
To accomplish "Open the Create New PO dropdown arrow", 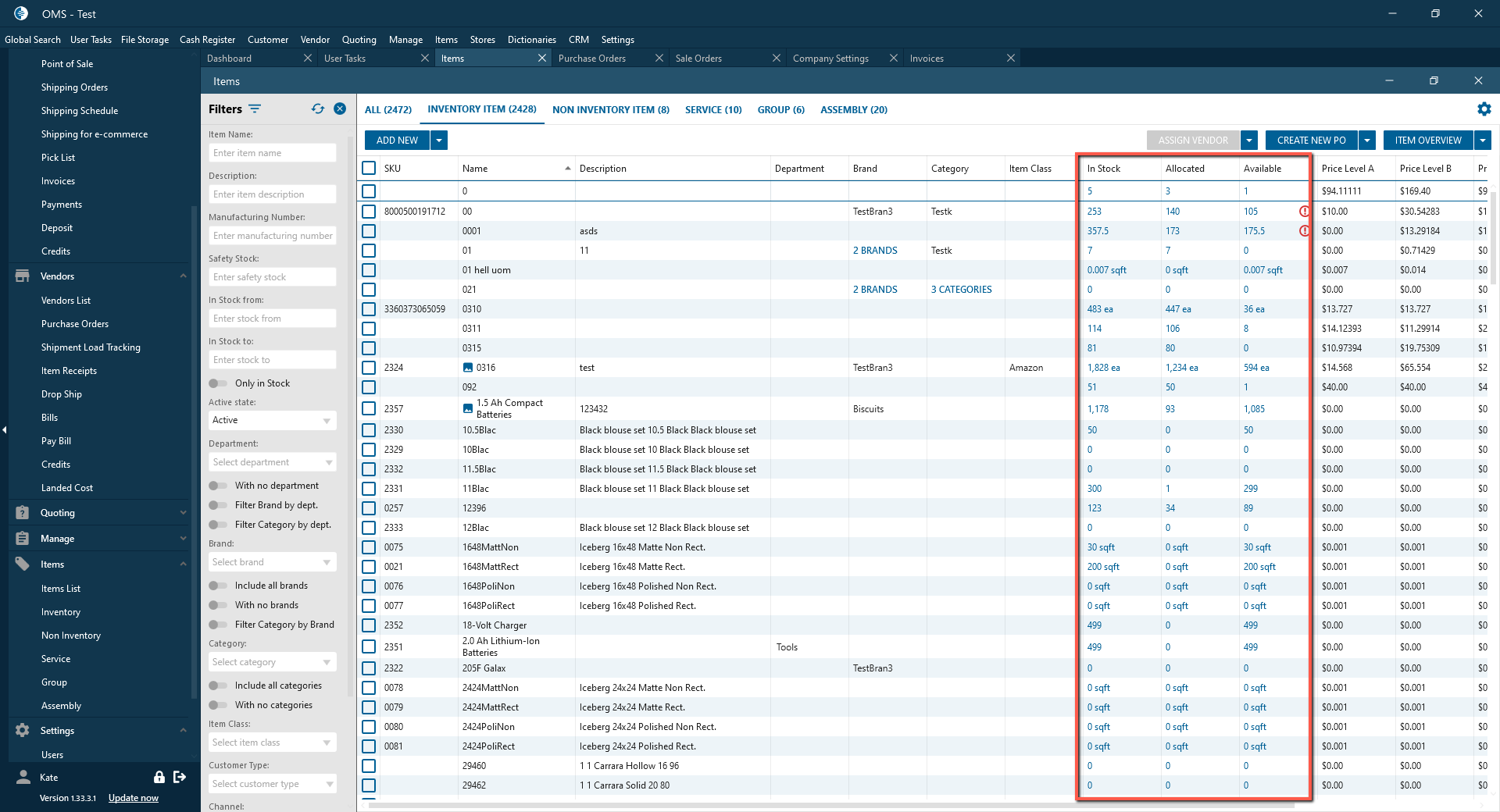I will tap(1367, 141).
